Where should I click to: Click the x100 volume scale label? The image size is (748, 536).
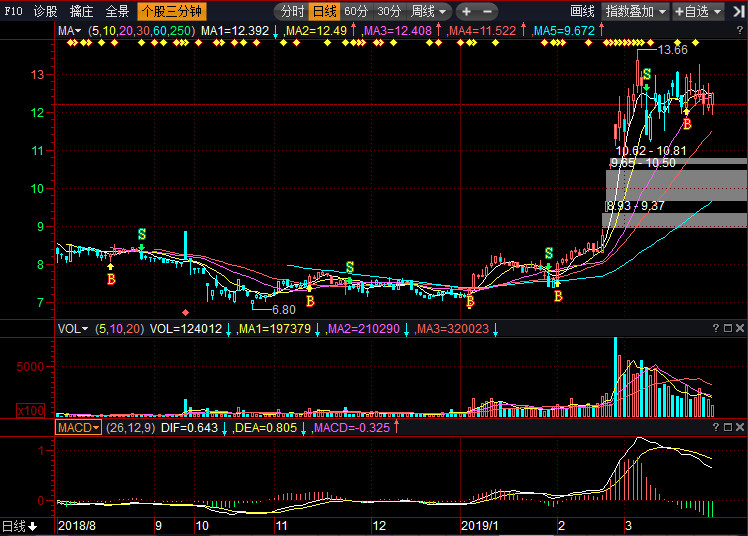31,411
